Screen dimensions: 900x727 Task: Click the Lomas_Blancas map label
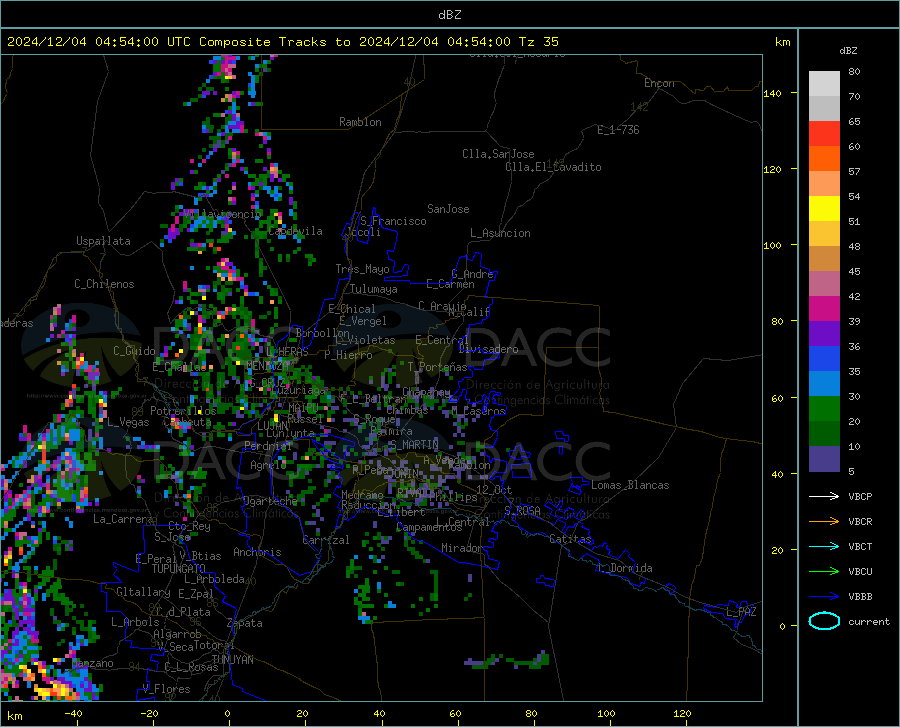click(630, 485)
